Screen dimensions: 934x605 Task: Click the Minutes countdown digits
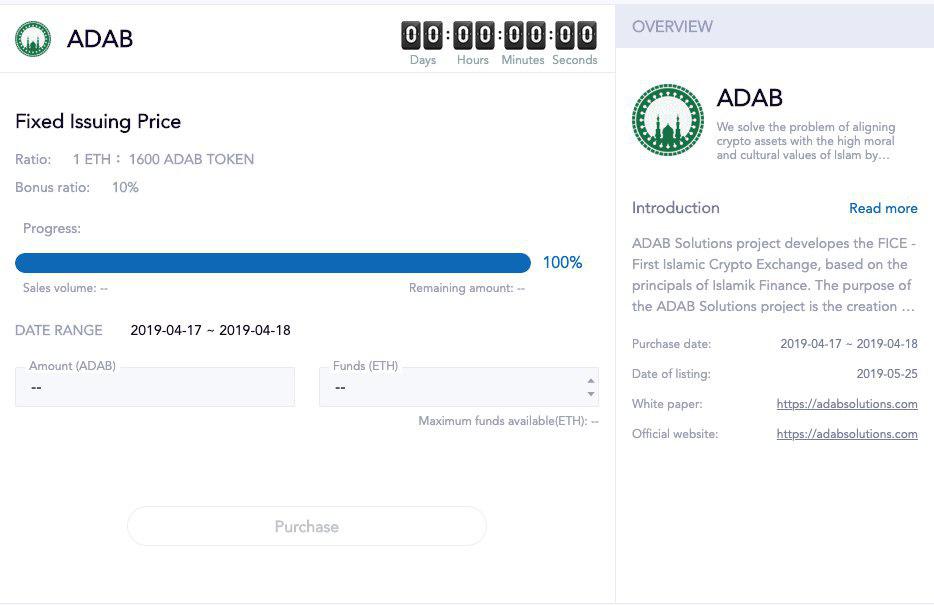point(525,35)
